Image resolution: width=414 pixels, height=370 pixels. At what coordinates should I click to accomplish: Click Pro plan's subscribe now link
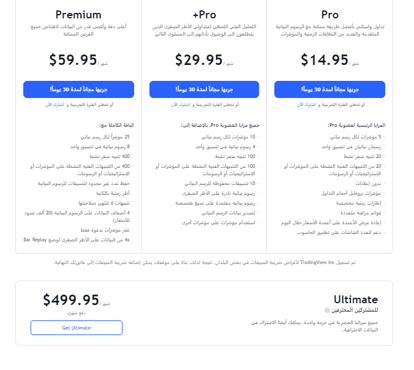[306, 105]
